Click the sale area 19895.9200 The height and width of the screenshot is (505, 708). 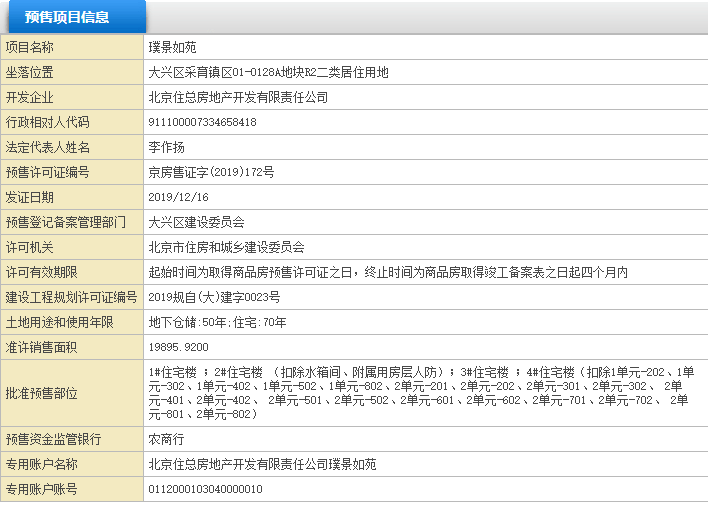pos(178,347)
